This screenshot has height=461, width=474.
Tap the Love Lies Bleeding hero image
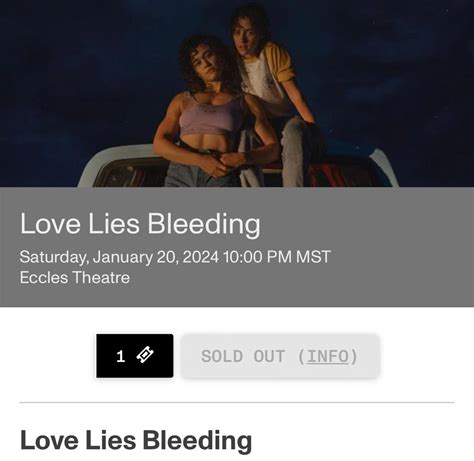(x=237, y=93)
